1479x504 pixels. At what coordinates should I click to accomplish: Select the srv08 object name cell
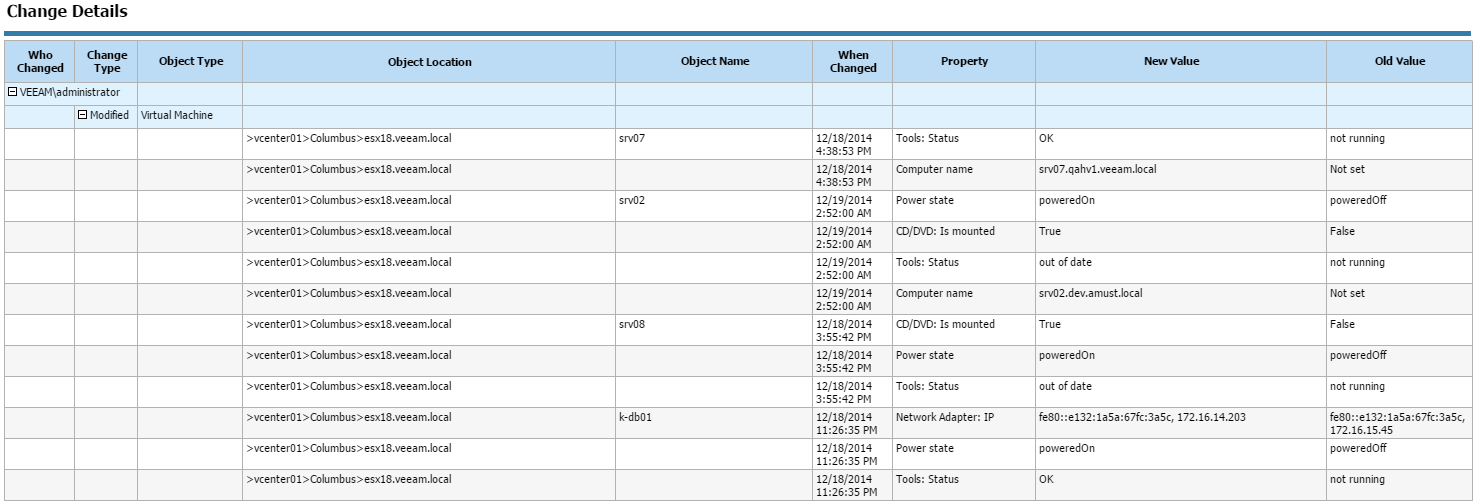(x=632, y=325)
